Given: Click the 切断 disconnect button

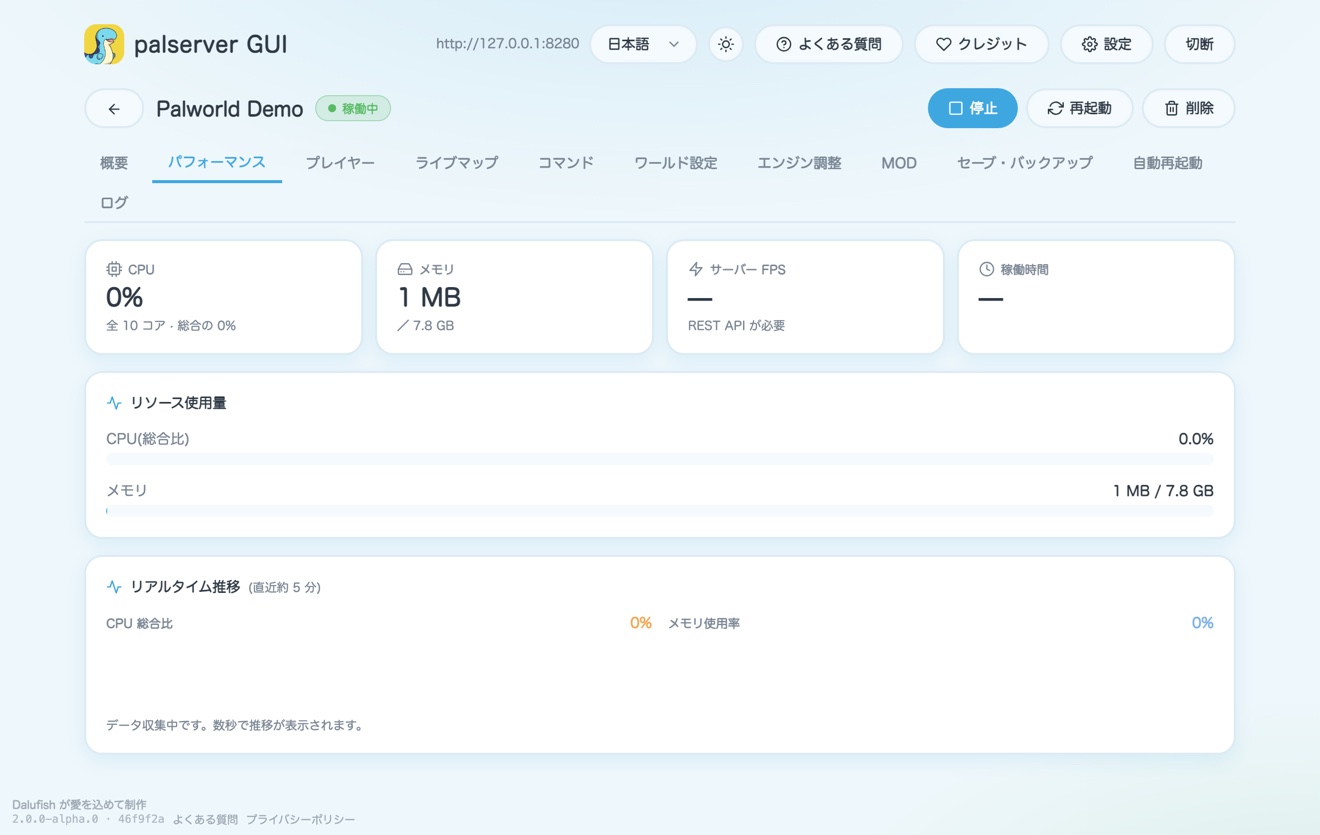Looking at the screenshot, I should click(x=1199, y=44).
